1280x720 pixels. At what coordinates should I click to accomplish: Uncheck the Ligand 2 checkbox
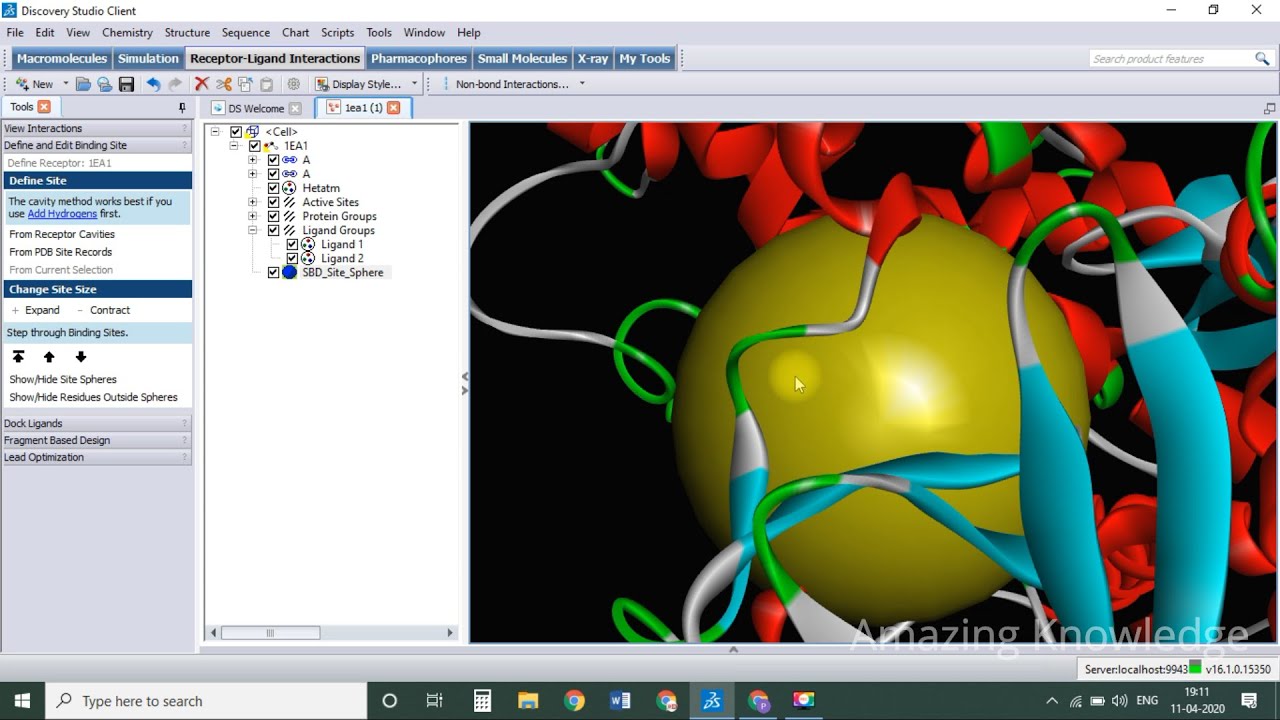(292, 258)
